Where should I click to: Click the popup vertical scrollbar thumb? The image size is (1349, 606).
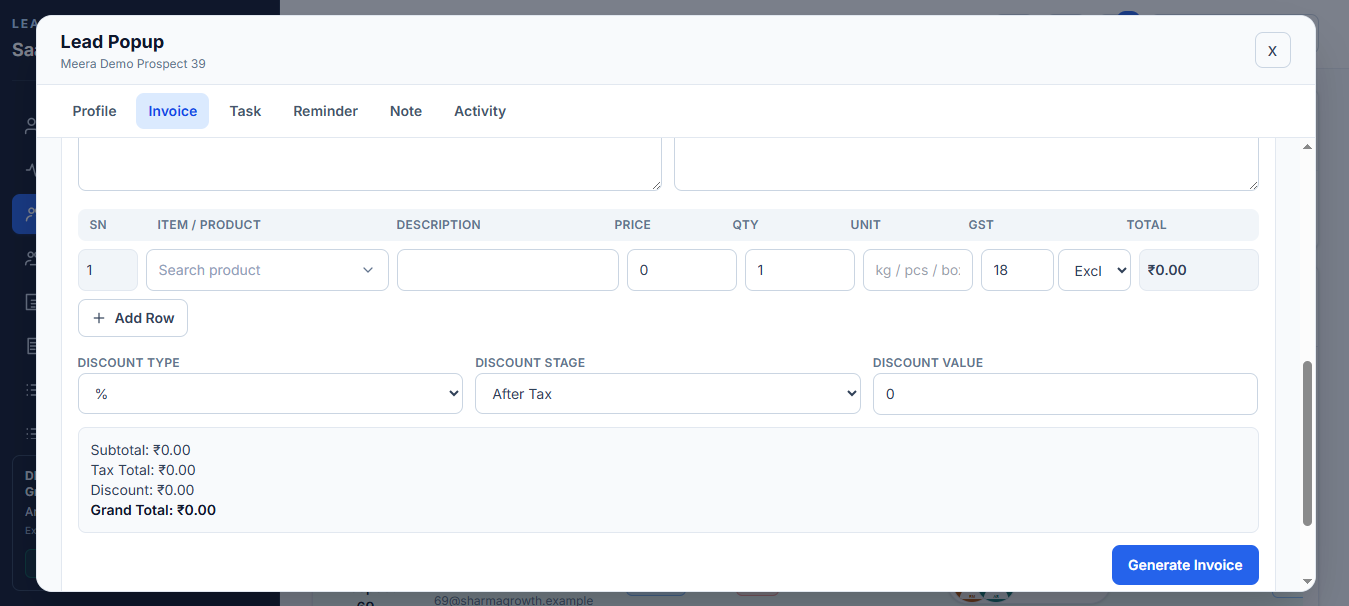coord(1307,443)
